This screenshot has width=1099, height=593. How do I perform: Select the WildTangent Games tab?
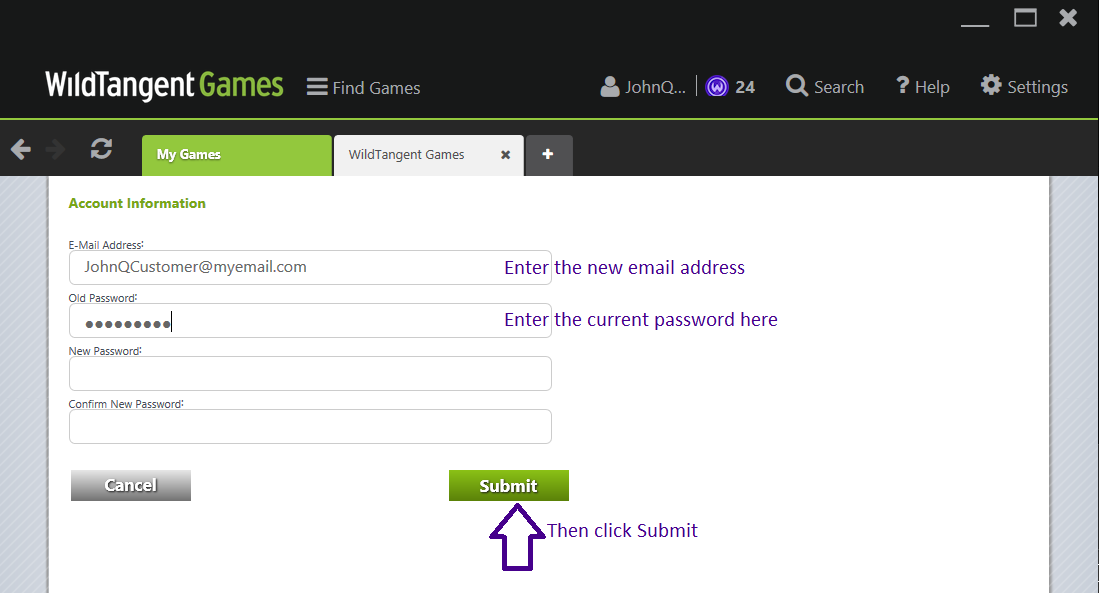(x=405, y=155)
